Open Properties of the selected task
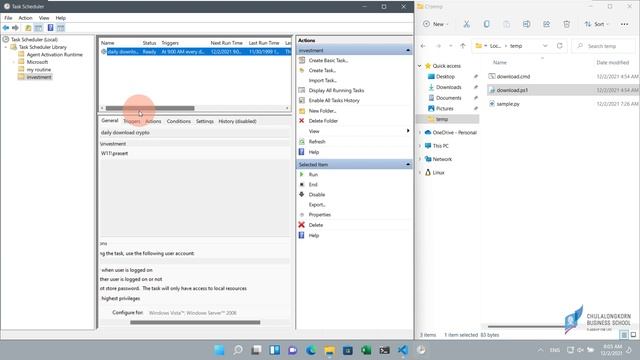 319,215
